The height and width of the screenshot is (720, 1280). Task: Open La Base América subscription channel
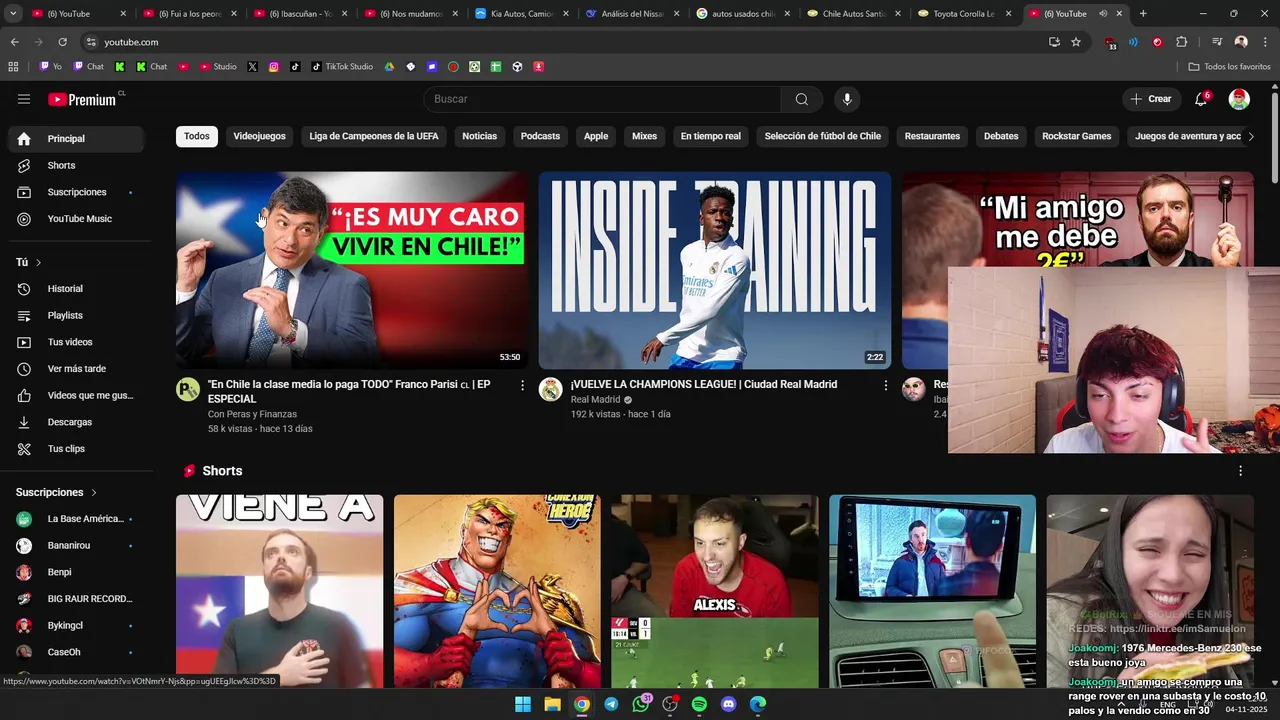point(76,519)
